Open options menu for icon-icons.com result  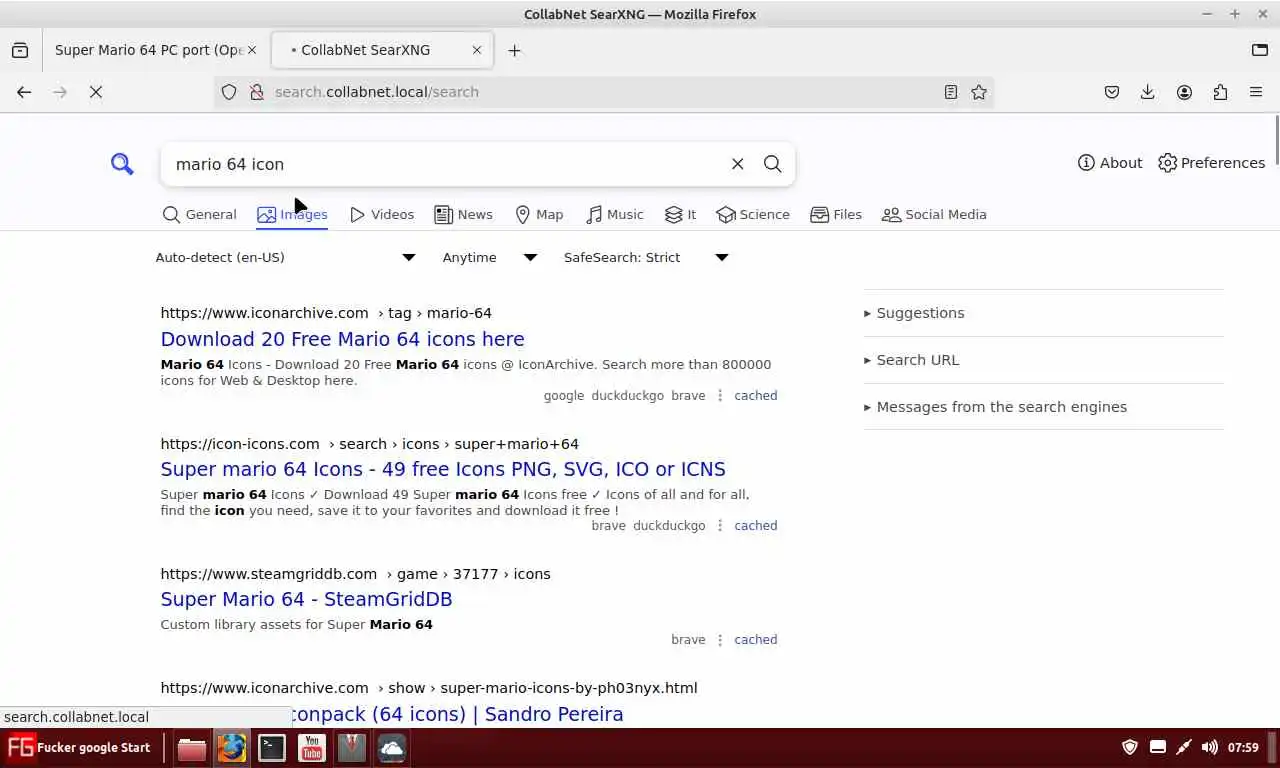coord(720,525)
